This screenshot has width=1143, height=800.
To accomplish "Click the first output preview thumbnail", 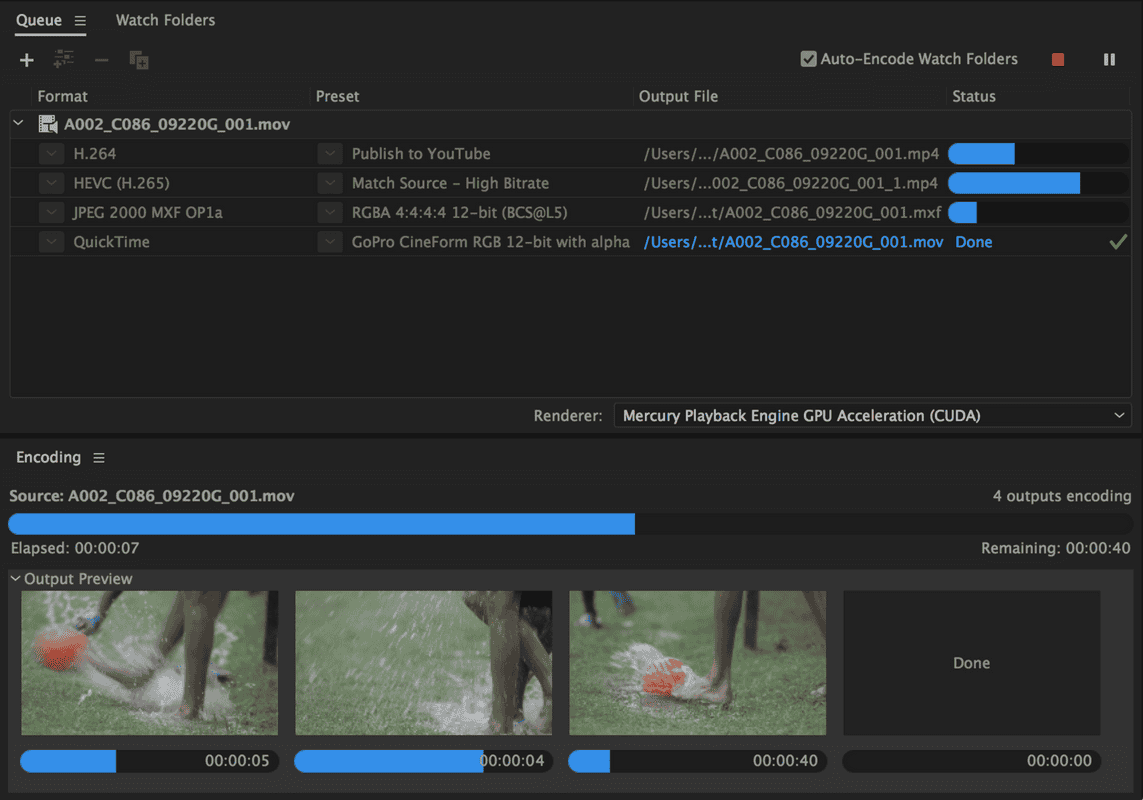I will pyautogui.click(x=149, y=663).
